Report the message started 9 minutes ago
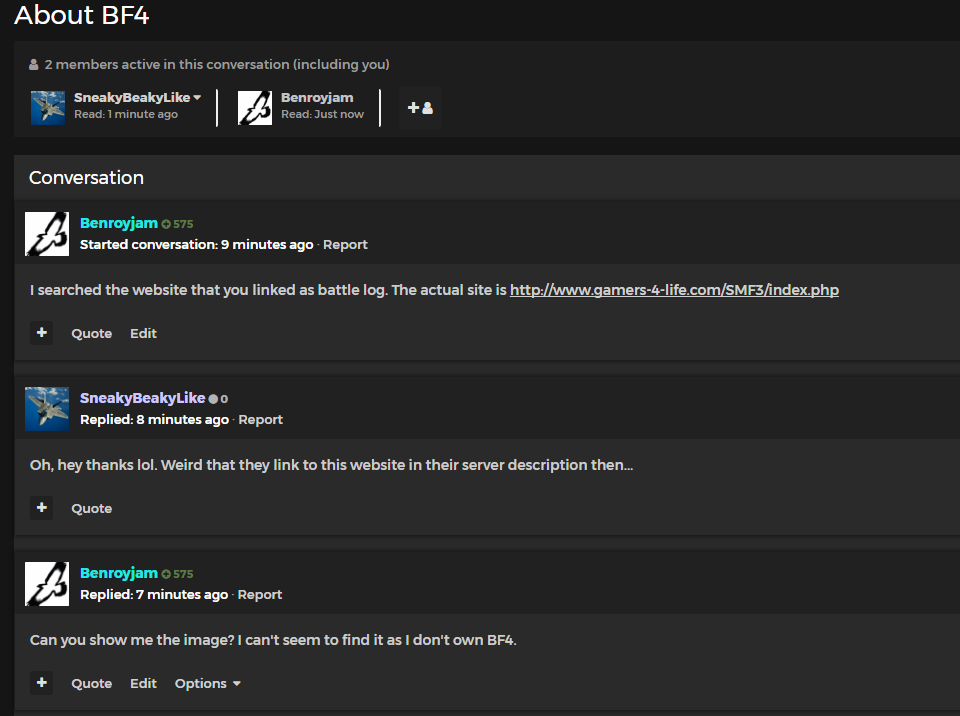 click(x=345, y=245)
